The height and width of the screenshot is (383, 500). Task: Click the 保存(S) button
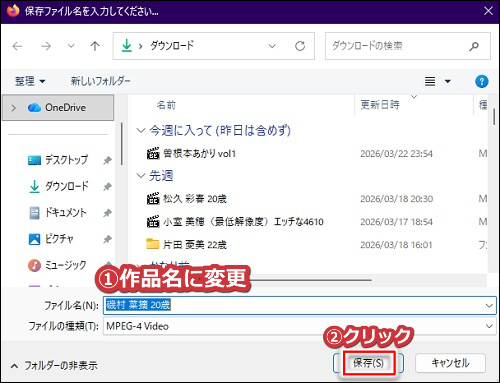(x=368, y=363)
